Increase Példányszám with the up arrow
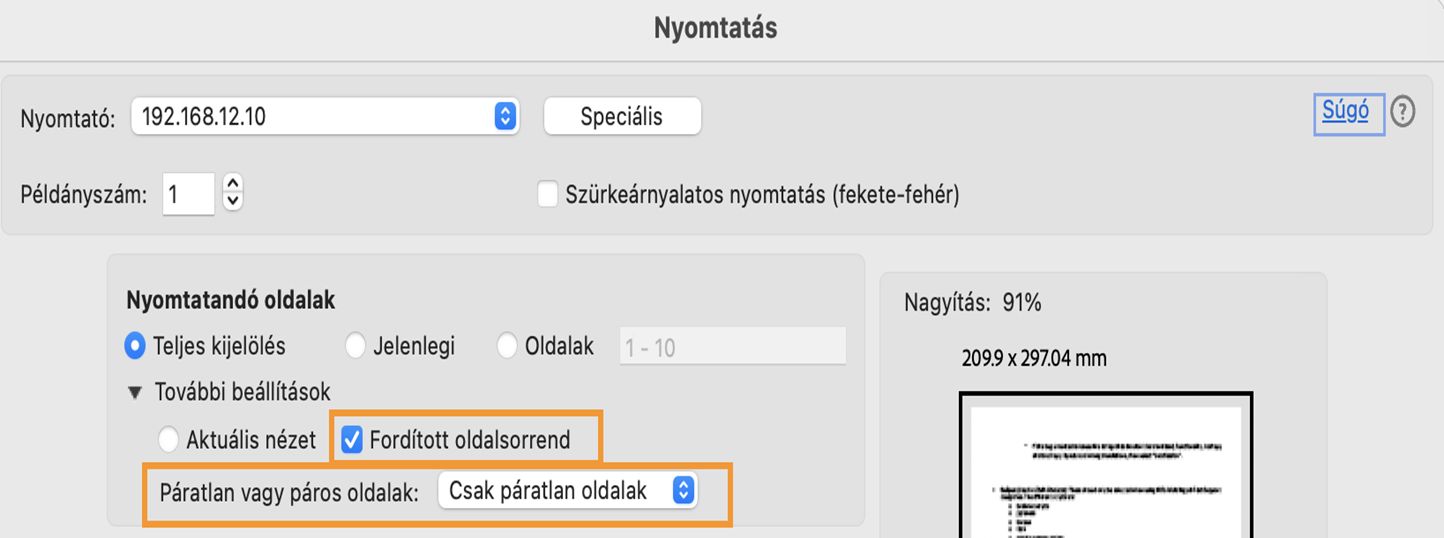Image resolution: width=1444 pixels, height=538 pixels. tap(233, 184)
